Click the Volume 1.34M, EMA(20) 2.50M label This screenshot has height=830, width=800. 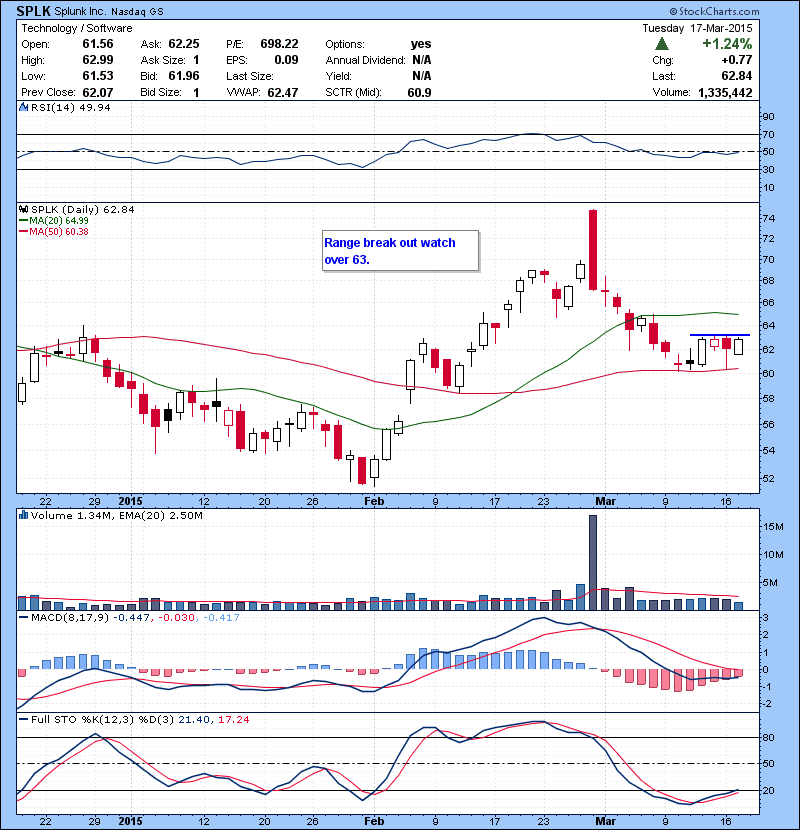click(116, 516)
